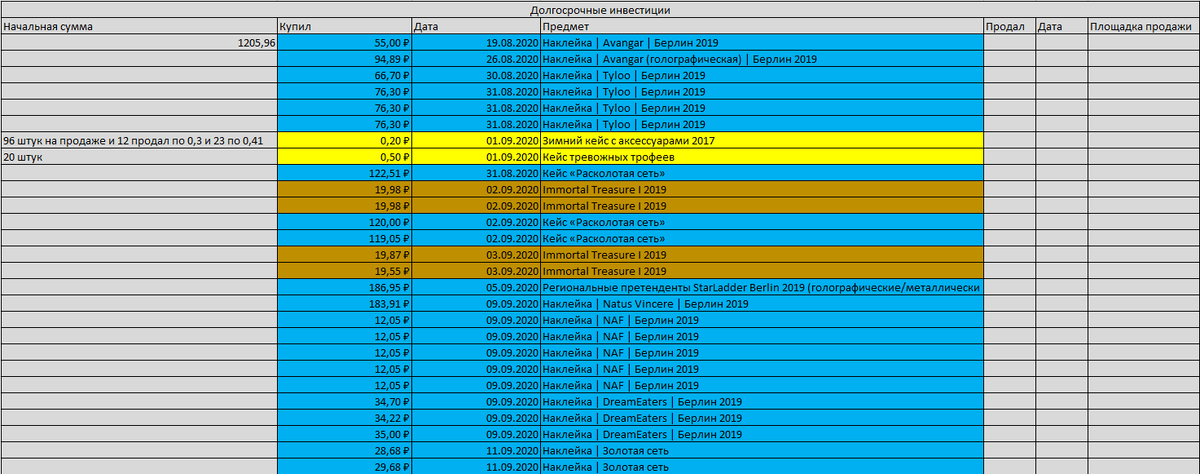
Task: Select the price cell 34,22 ₽
Action: tap(344, 417)
